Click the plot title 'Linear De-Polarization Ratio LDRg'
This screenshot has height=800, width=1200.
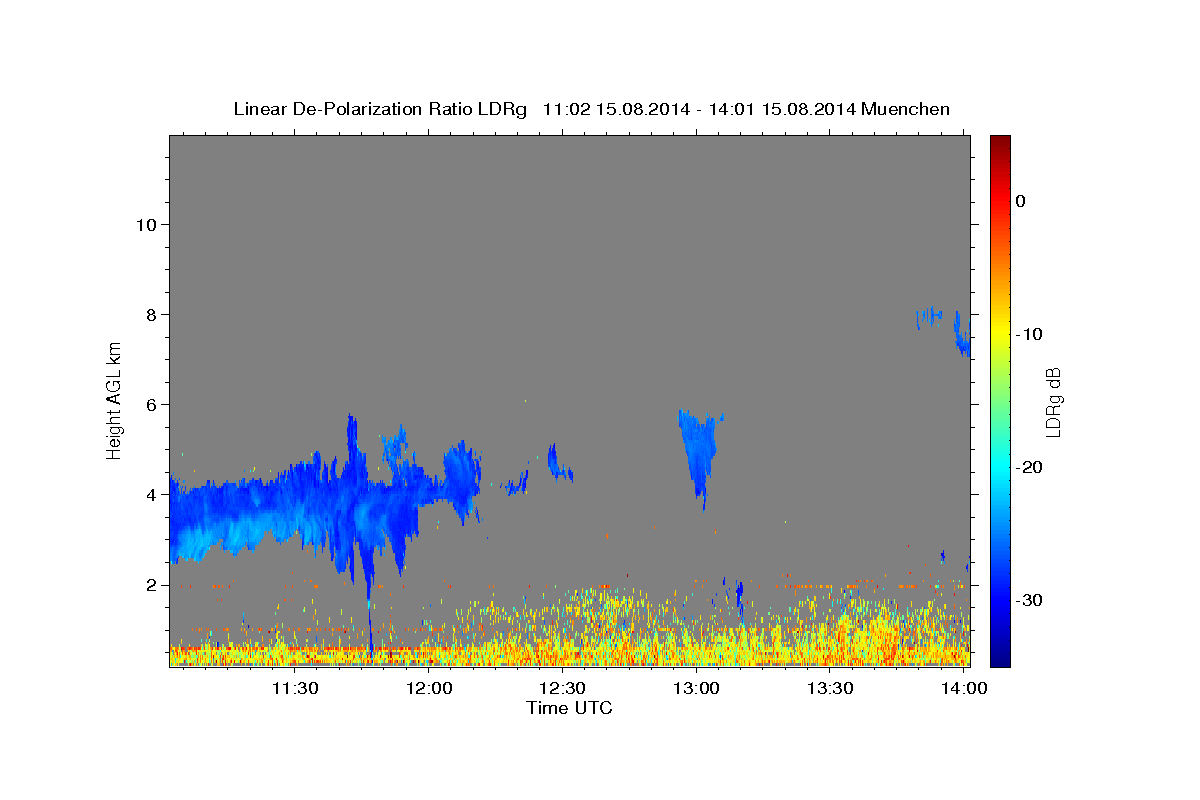(x=379, y=109)
